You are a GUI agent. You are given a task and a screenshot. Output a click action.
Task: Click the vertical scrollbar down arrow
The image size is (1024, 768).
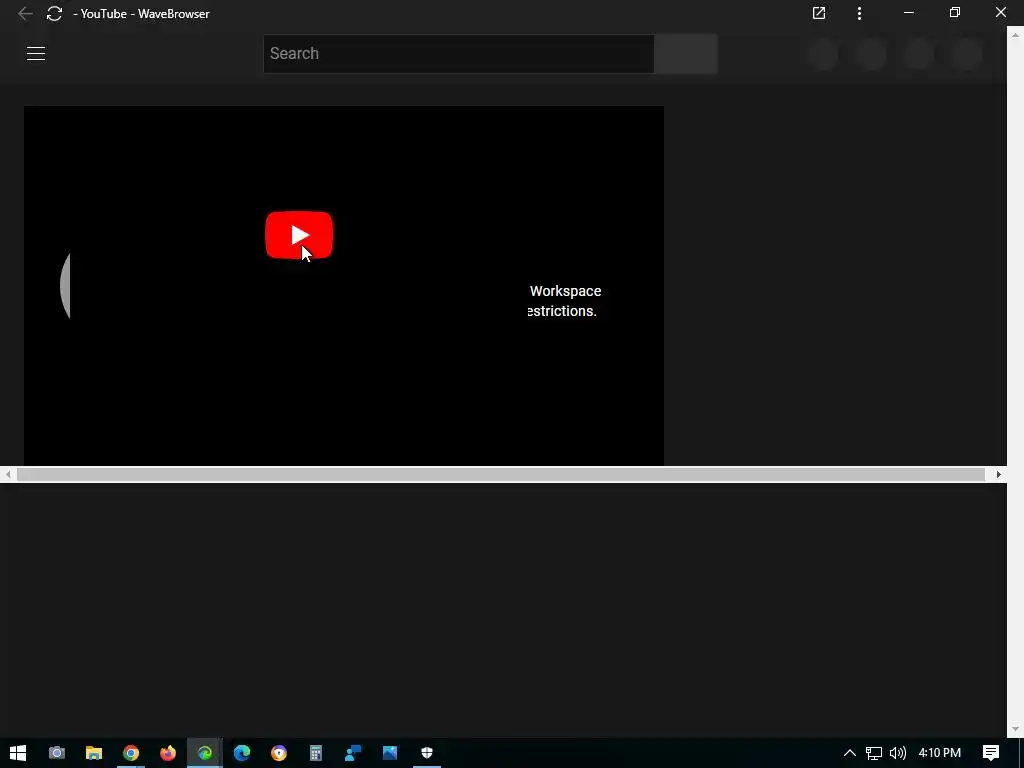coord(1016,729)
